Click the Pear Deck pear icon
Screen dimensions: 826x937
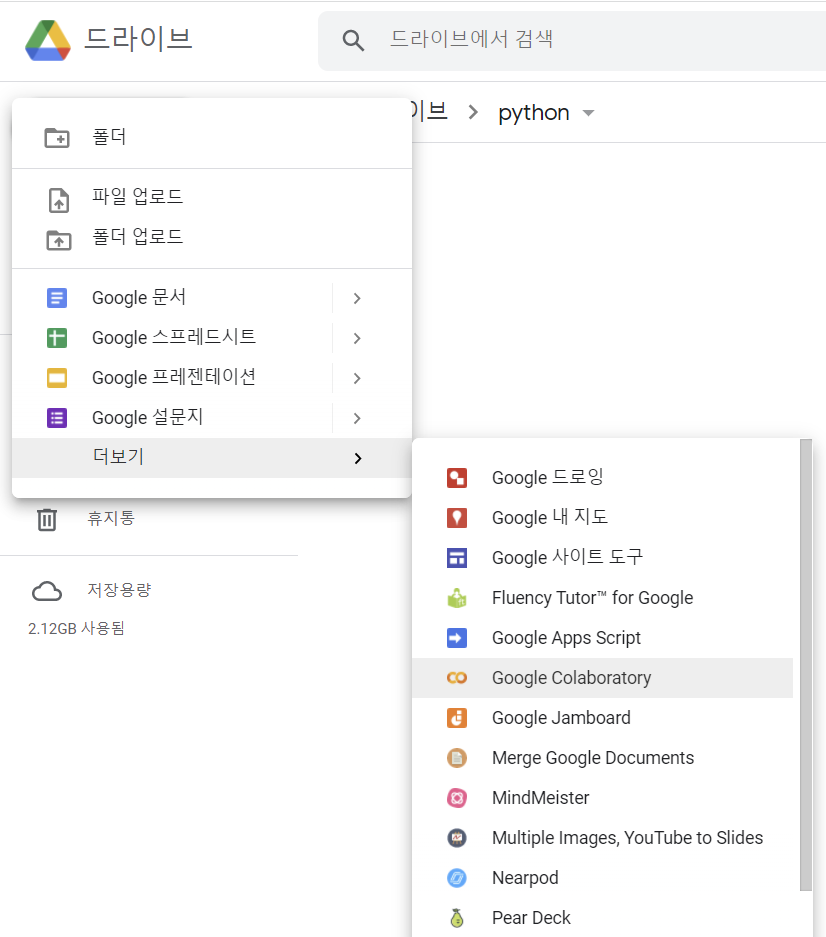click(x=457, y=918)
